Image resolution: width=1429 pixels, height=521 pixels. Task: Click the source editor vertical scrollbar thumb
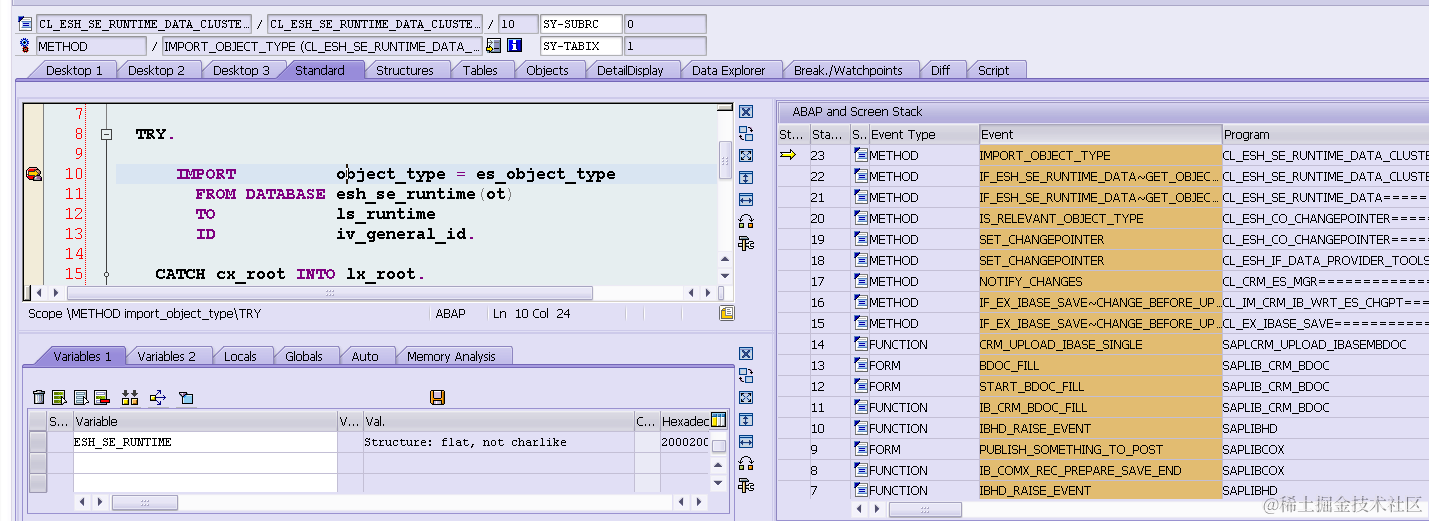[725, 158]
